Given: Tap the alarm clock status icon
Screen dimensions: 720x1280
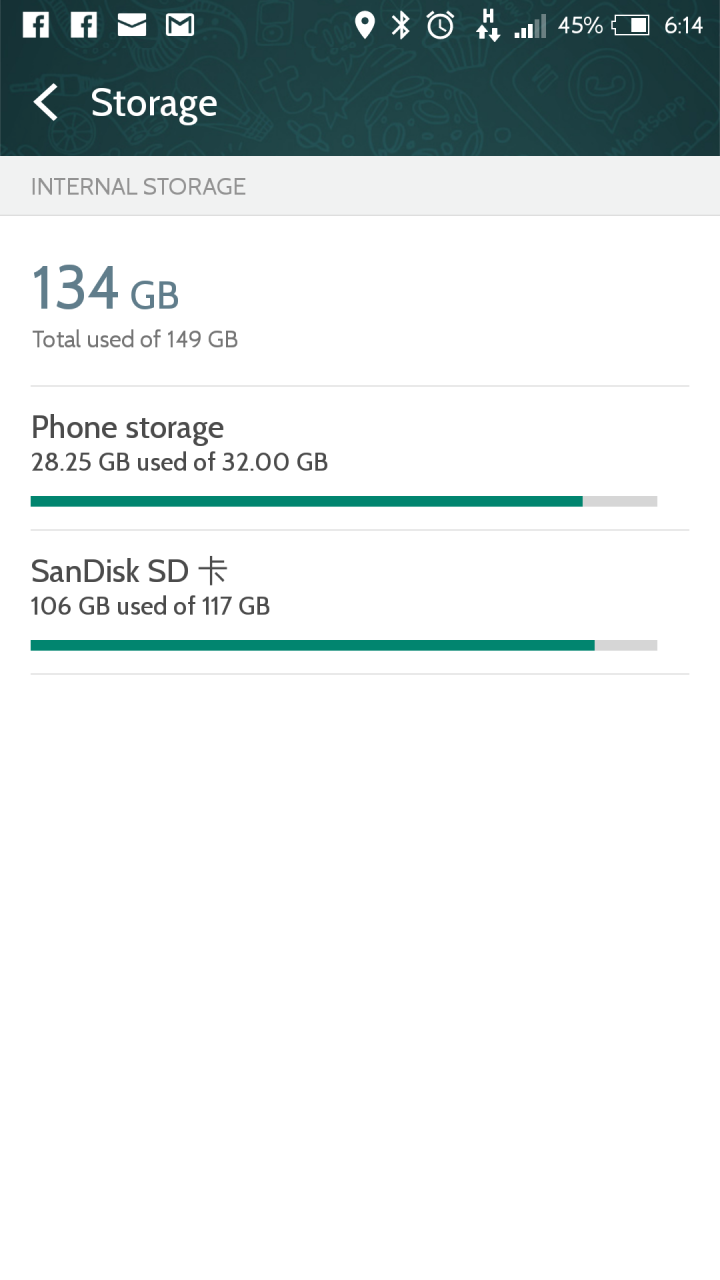Looking at the screenshot, I should pyautogui.click(x=440, y=25).
